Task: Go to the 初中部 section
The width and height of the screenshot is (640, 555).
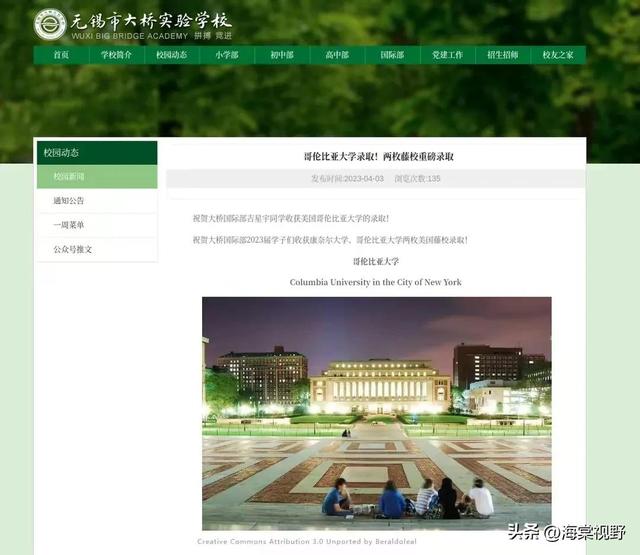Action: (282, 55)
